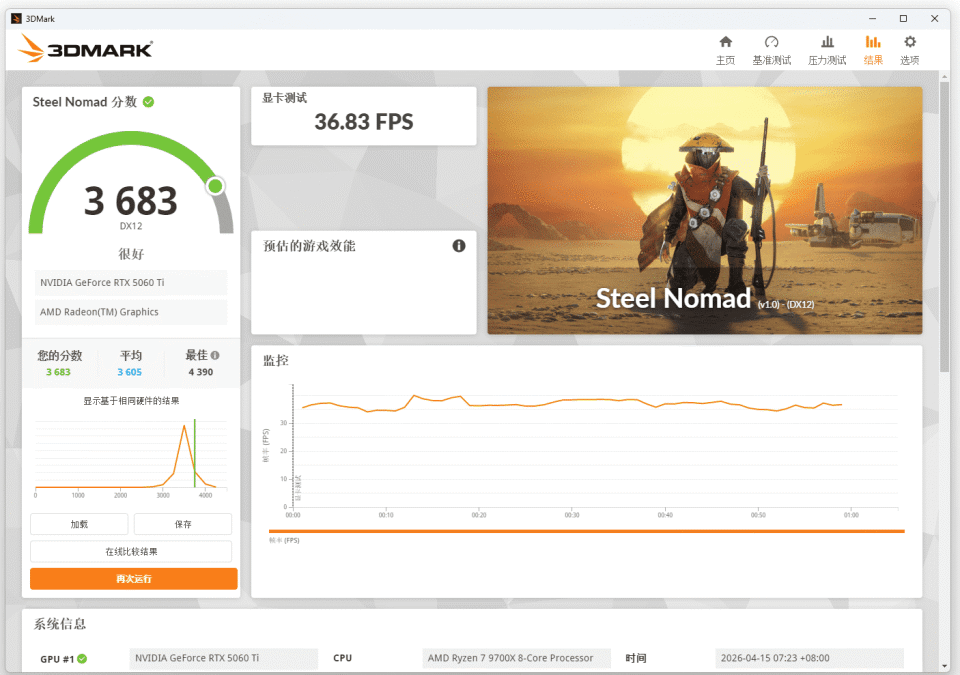Image resolution: width=960 pixels, height=675 pixels.
Task: Click 显示基于相同硬件的结果 caption
Action: pos(131,401)
